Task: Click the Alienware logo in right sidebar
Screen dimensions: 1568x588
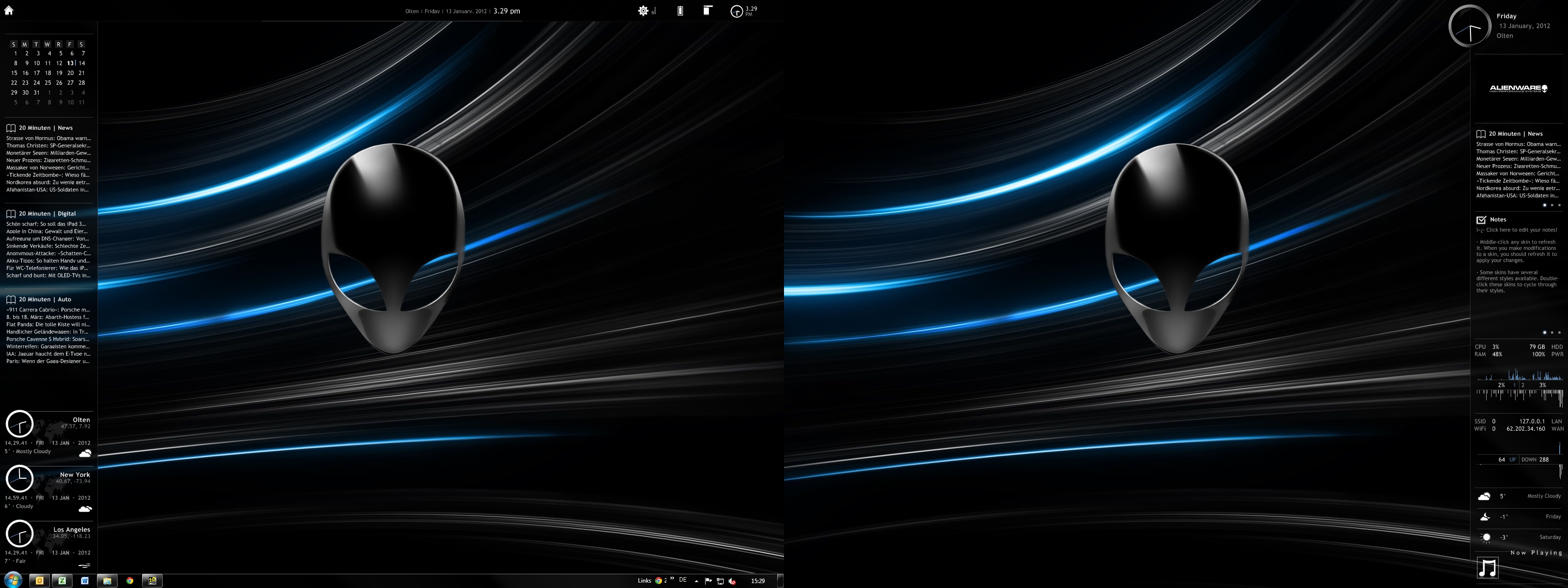Action: coord(1518,88)
